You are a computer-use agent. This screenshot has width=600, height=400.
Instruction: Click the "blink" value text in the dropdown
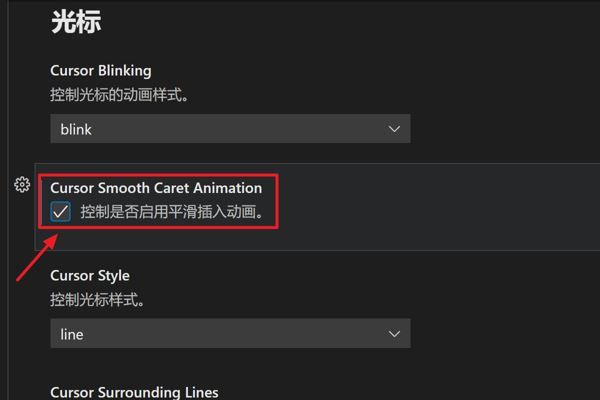(76, 129)
